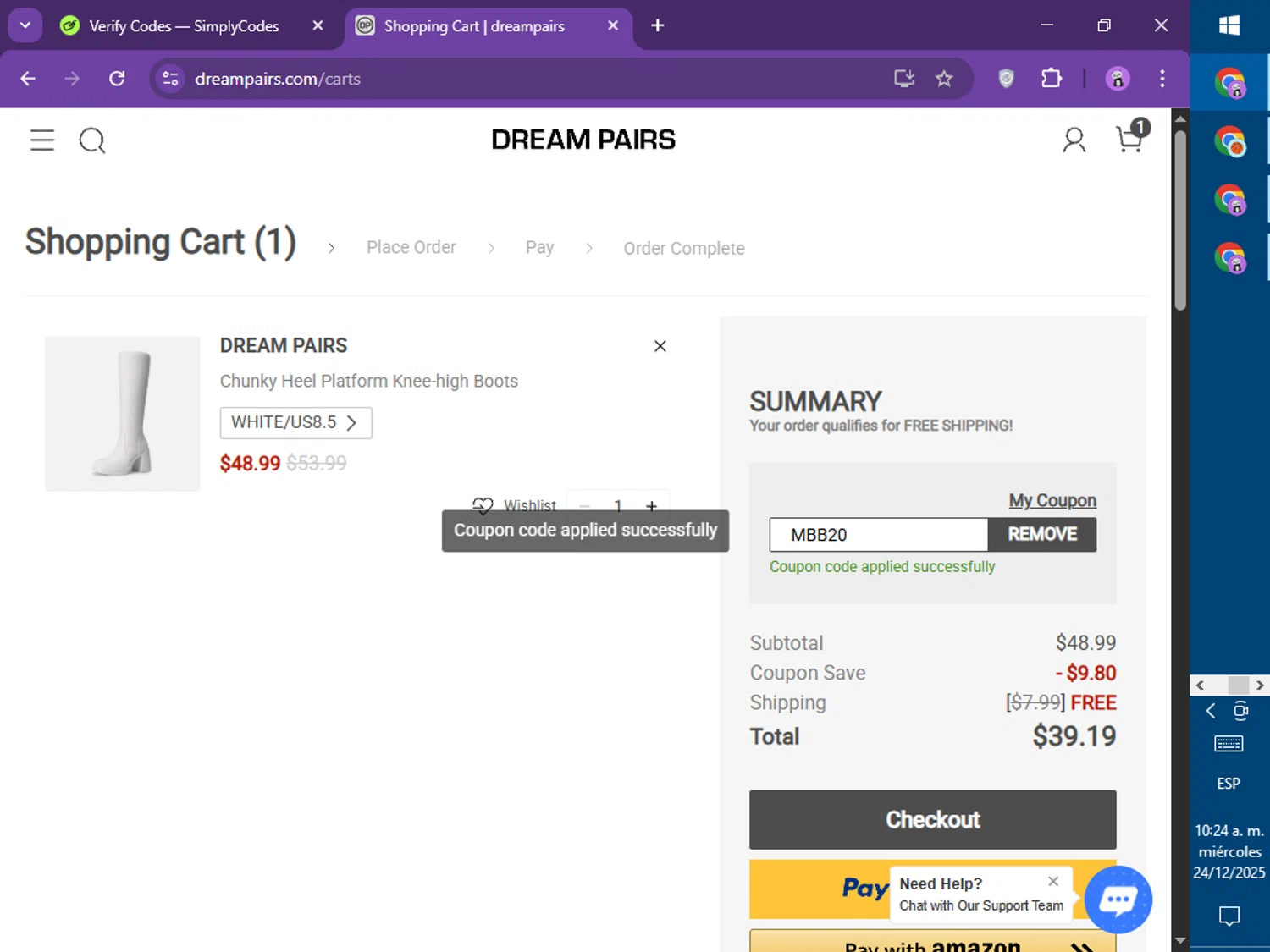1270x952 pixels.
Task: Open the My Coupon link
Action: click(1052, 500)
